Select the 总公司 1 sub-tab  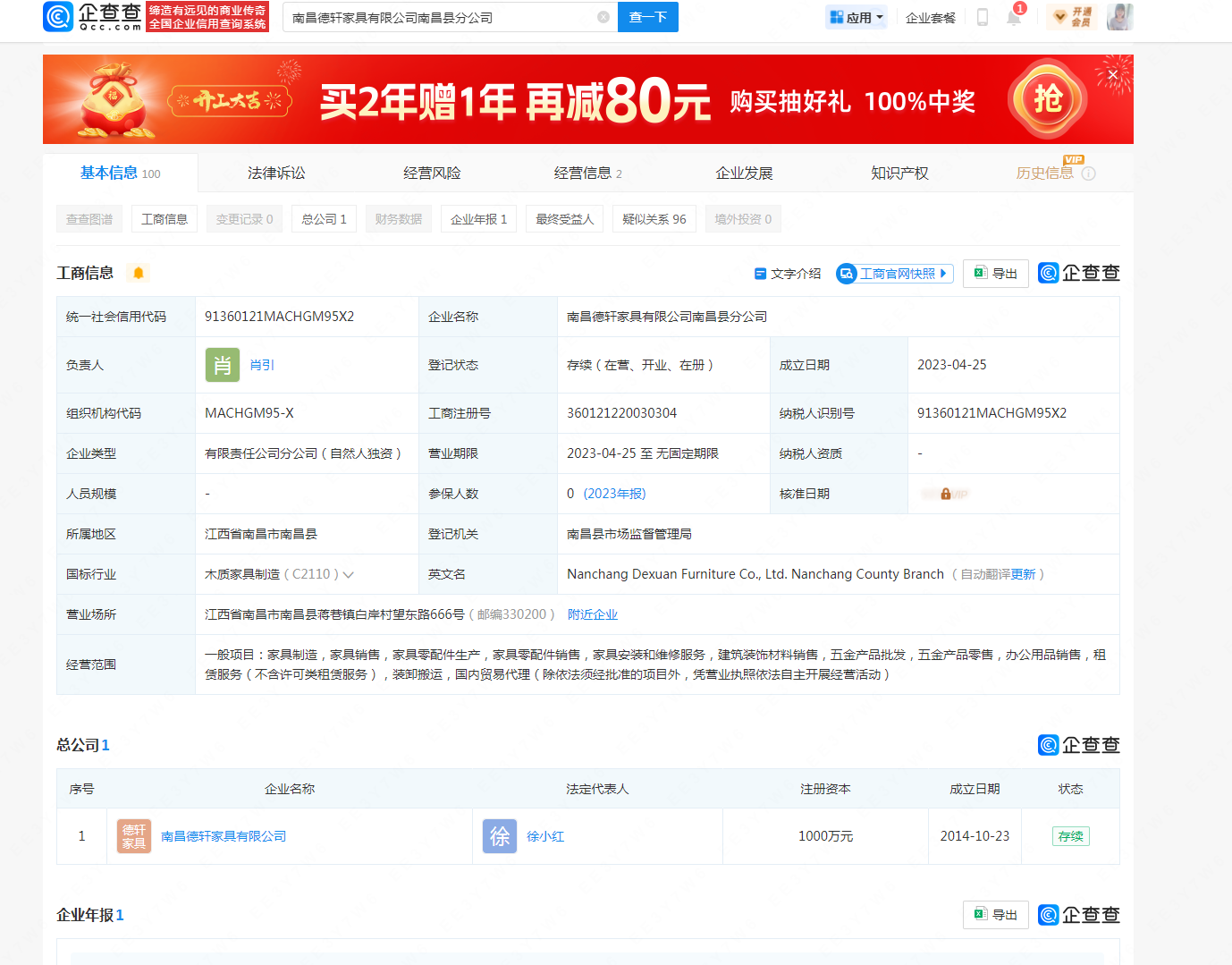click(324, 219)
